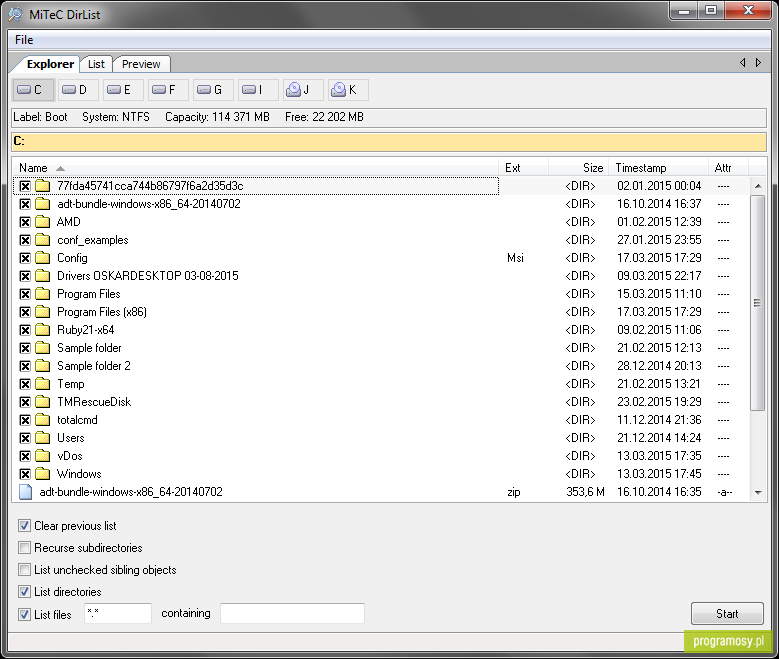
Task: Click timestamp 13.03.2015 17:45
Action: tap(659, 474)
